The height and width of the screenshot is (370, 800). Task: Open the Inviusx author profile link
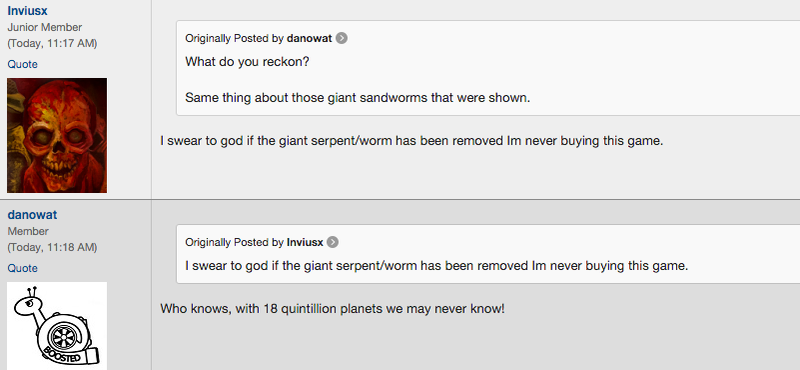click(28, 11)
